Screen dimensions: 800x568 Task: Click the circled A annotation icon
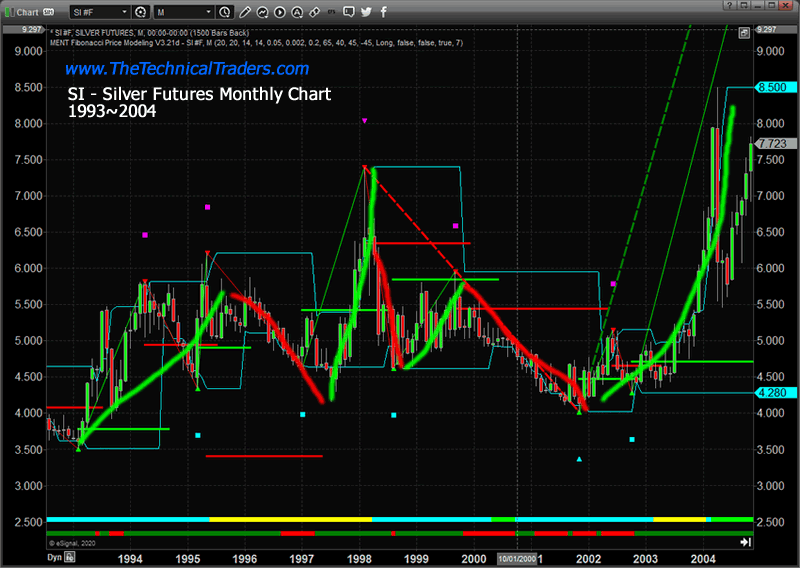(x=297, y=12)
